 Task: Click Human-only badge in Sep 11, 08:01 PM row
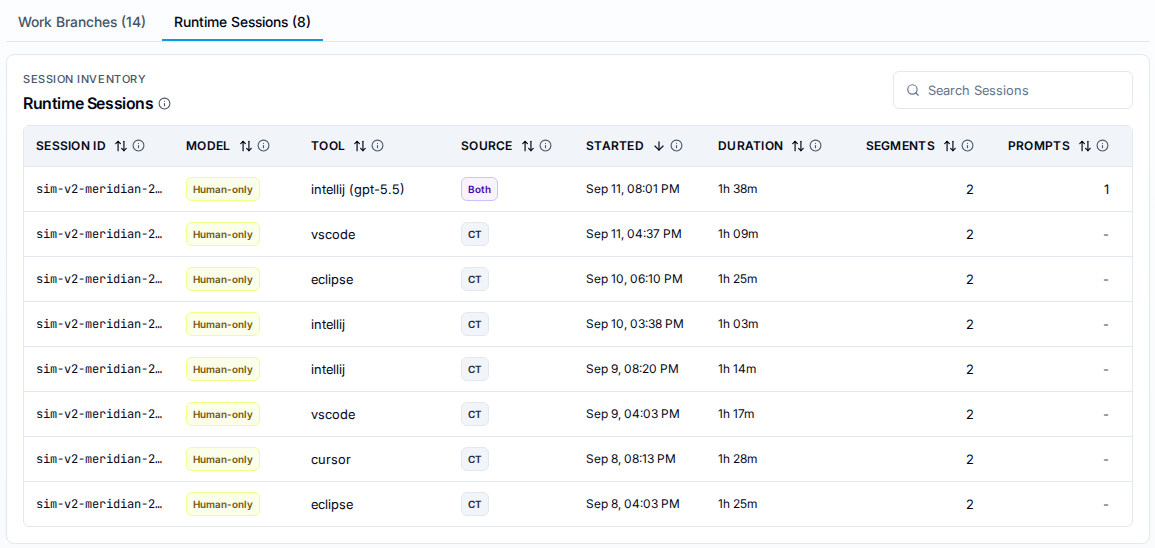[222, 189]
